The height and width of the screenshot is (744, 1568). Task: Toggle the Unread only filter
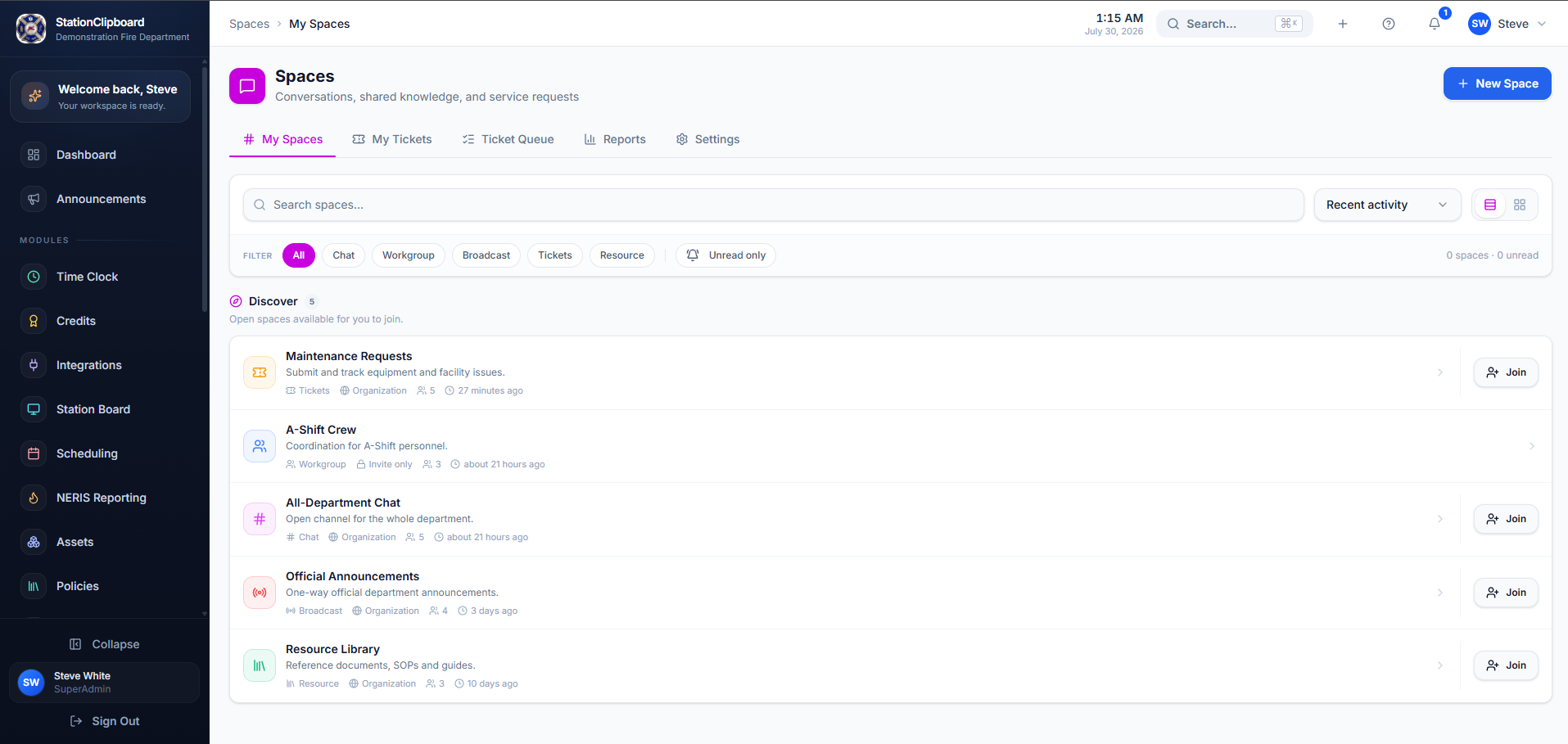pos(725,255)
